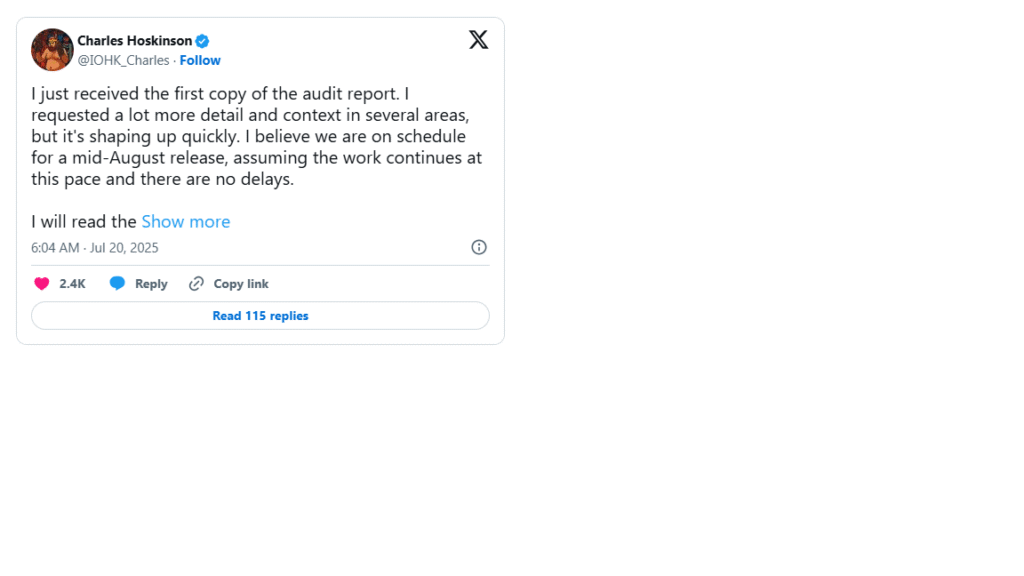
Task: Click the Charles Hoskinson display name
Action: point(134,41)
